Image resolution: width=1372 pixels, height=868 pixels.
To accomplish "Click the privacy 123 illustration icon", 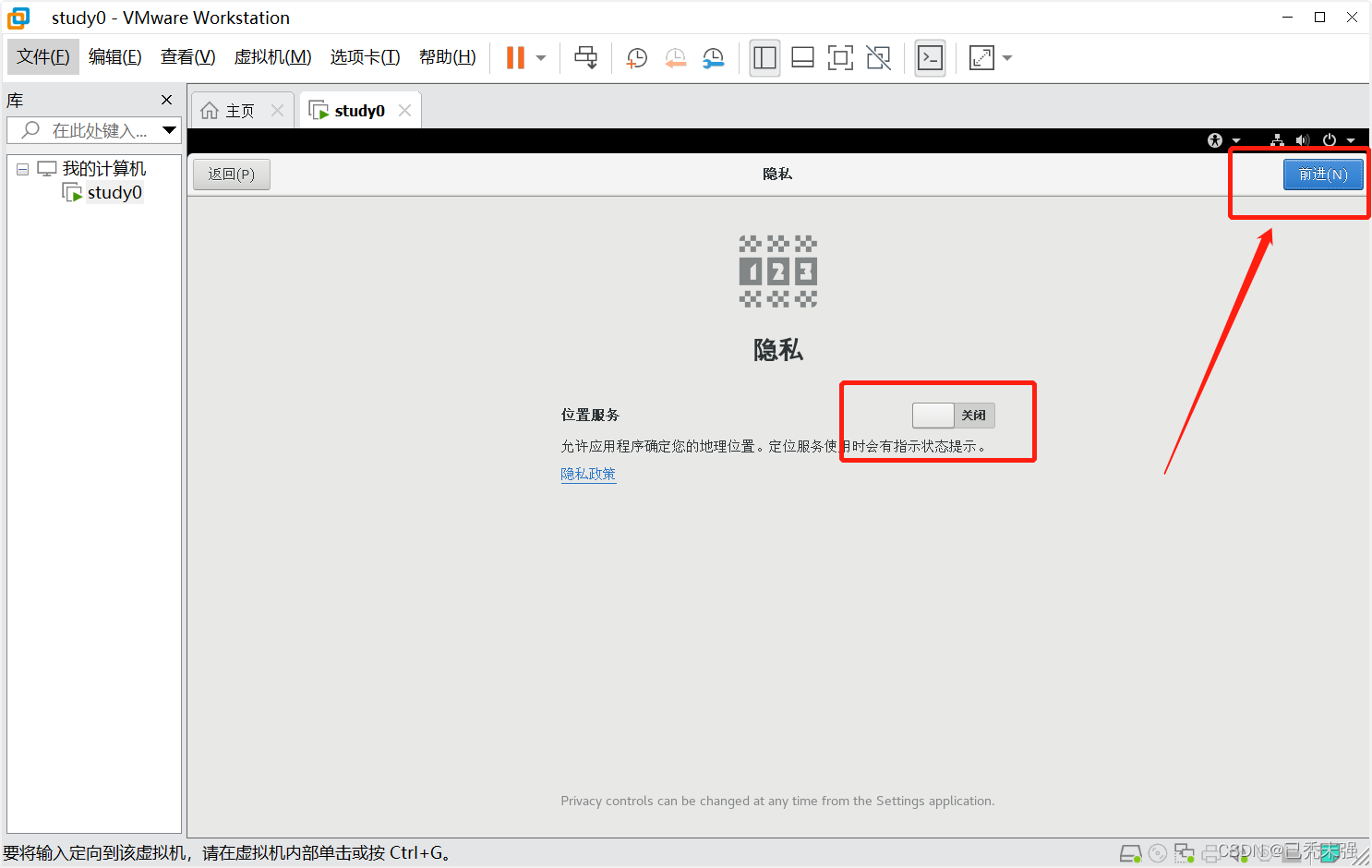I will coord(778,271).
